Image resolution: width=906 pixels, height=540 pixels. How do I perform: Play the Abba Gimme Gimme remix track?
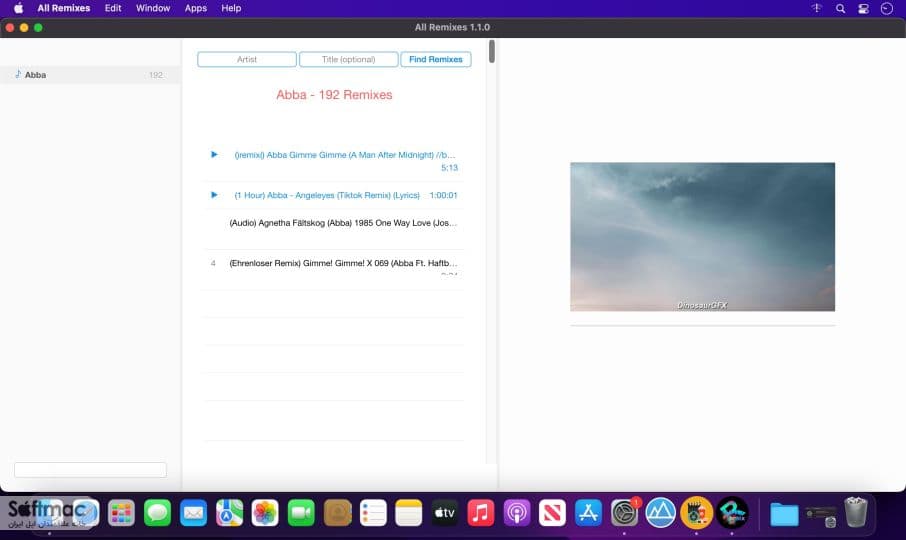214,154
